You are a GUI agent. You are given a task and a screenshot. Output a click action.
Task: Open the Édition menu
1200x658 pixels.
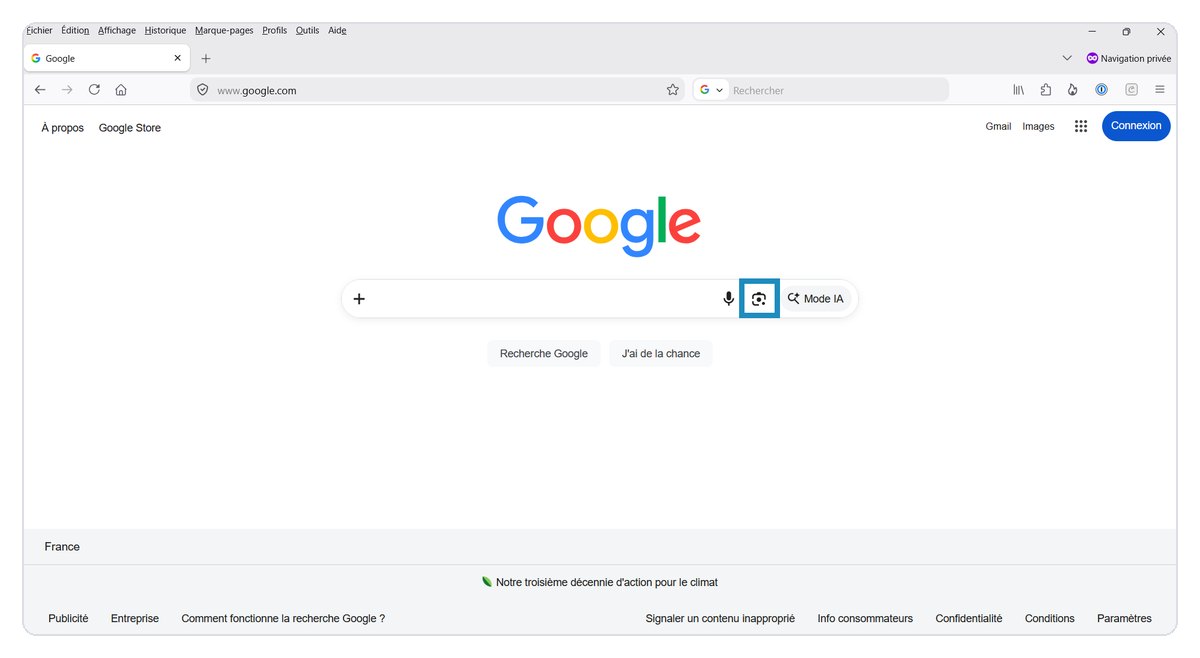(x=75, y=30)
